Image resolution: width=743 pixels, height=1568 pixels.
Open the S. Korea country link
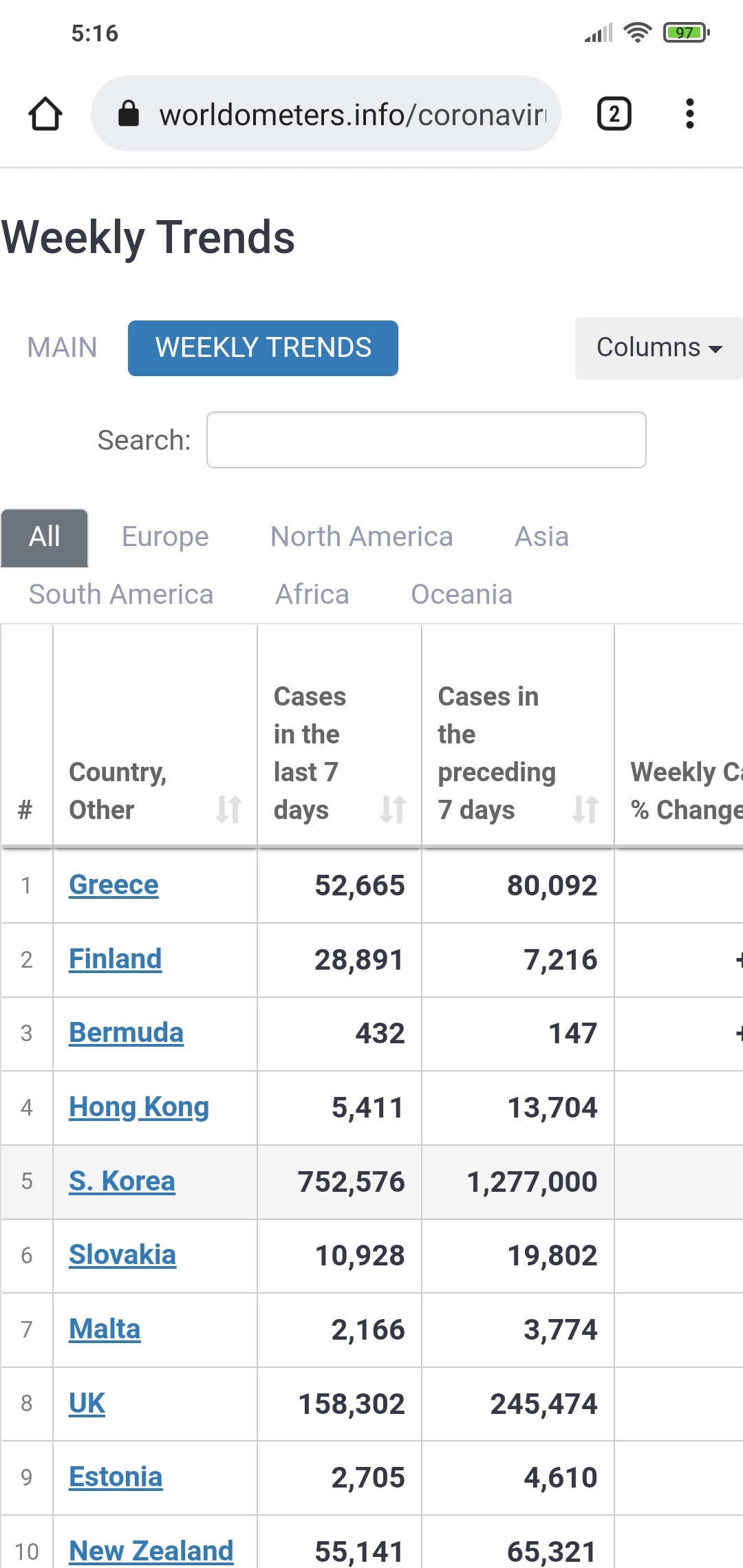coord(122,1181)
